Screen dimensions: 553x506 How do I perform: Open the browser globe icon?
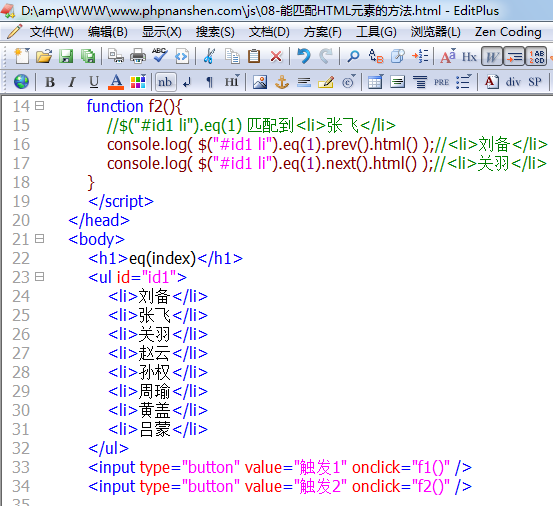coord(21,82)
